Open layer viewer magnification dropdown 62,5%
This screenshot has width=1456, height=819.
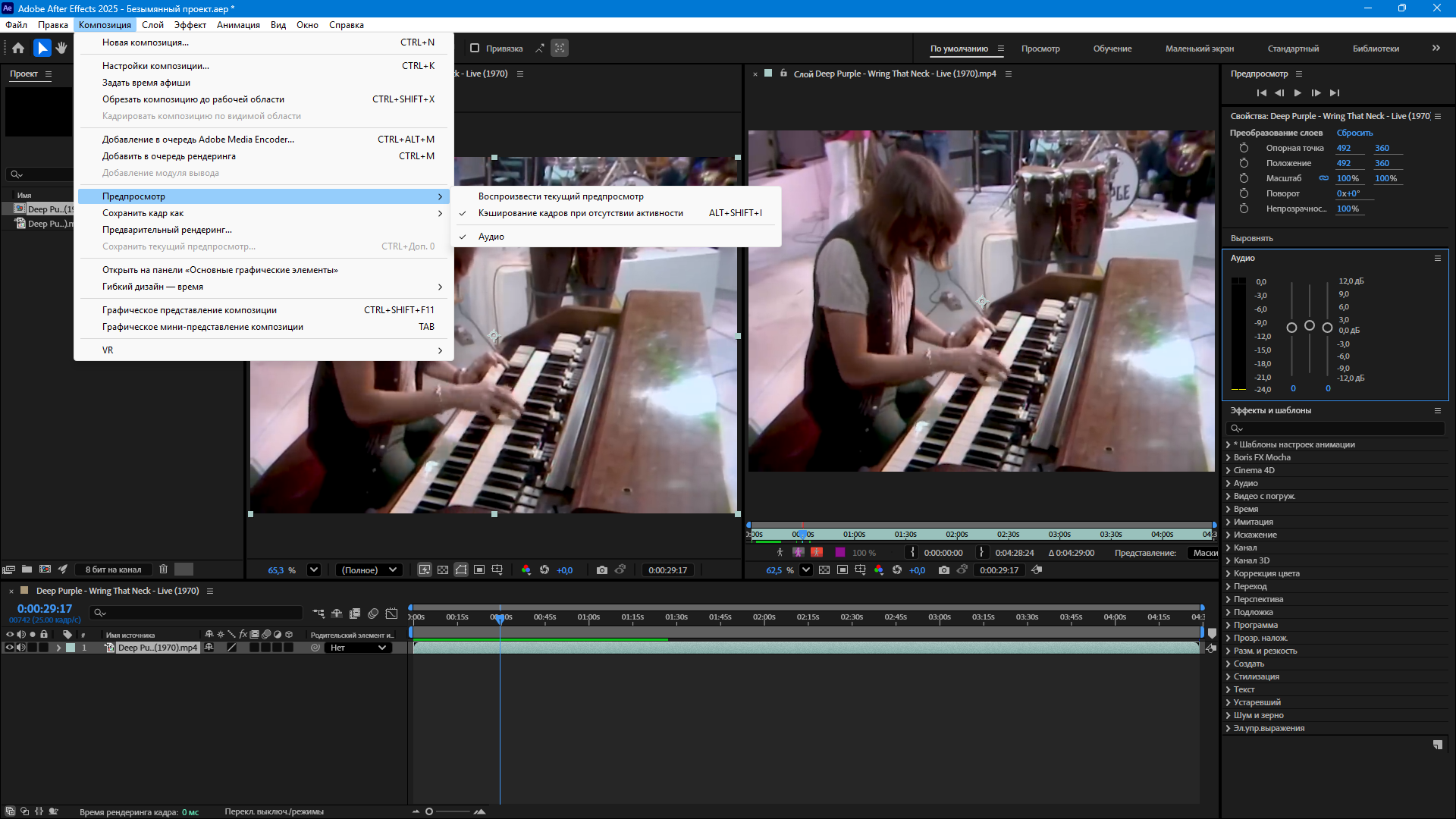(806, 570)
